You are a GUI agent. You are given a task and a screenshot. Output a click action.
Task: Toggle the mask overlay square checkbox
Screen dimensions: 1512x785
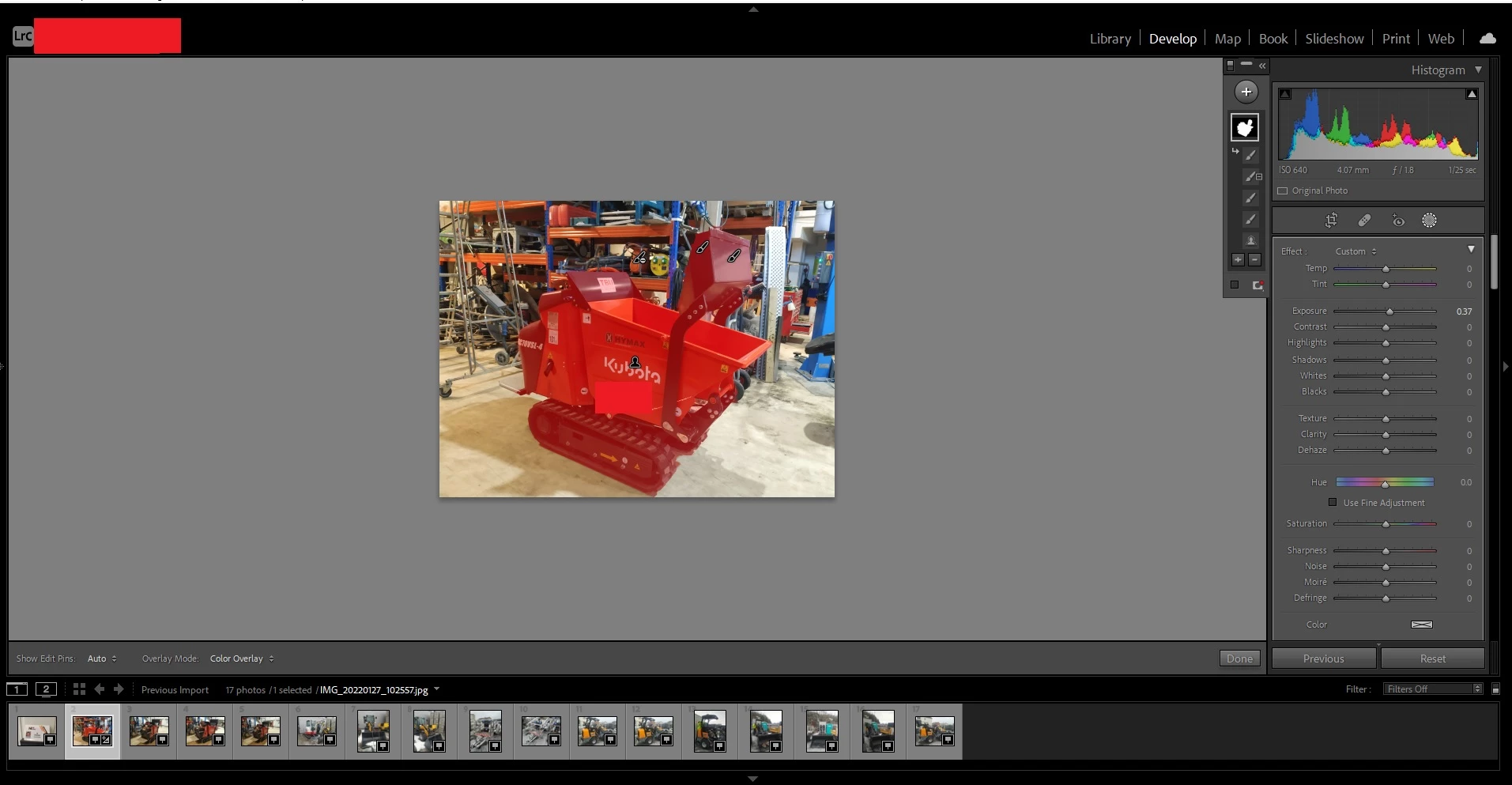1235,285
